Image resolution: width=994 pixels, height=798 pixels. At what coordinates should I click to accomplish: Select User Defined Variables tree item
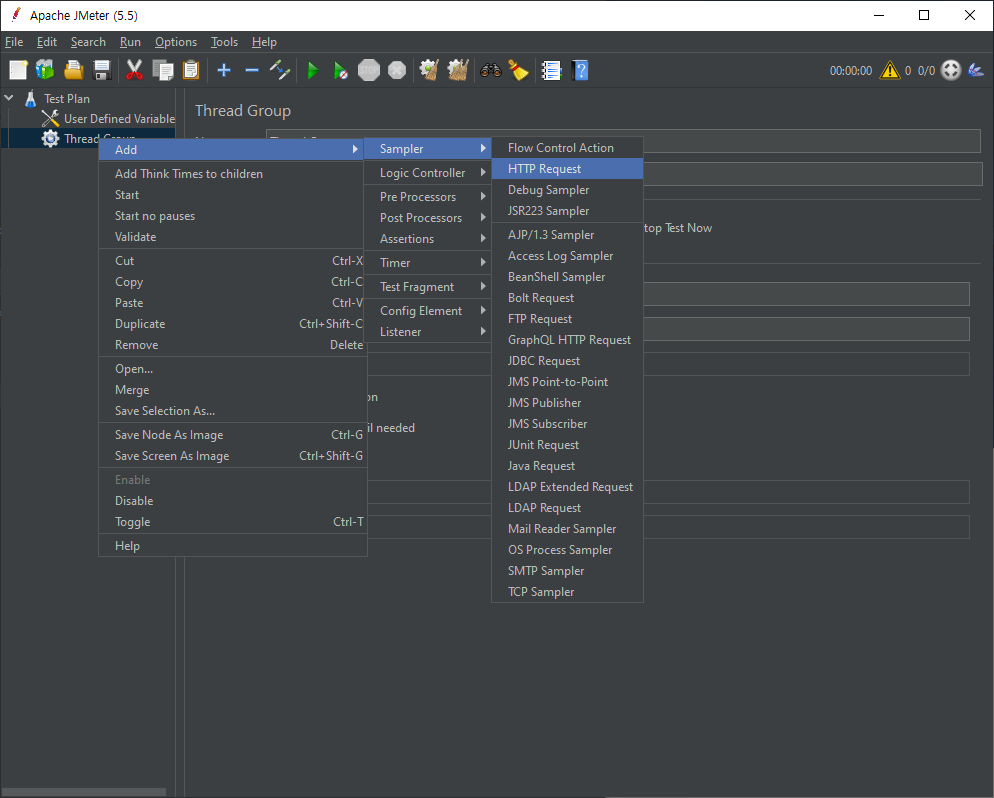click(x=119, y=119)
